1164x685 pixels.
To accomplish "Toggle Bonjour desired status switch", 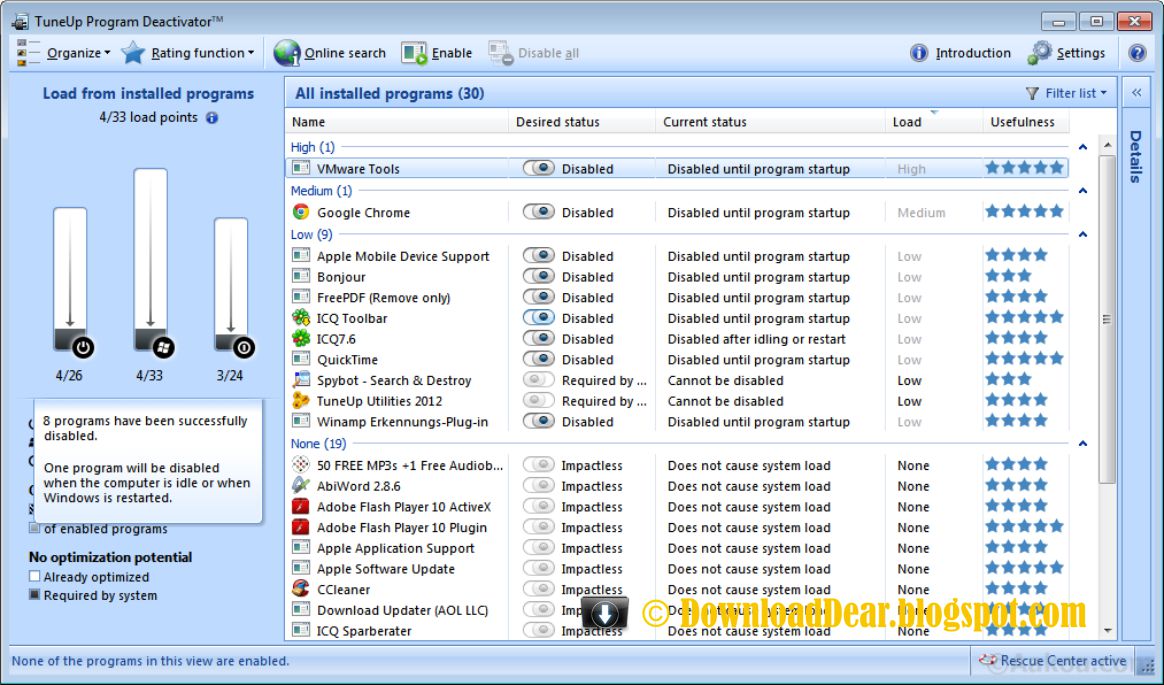I will (538, 276).
